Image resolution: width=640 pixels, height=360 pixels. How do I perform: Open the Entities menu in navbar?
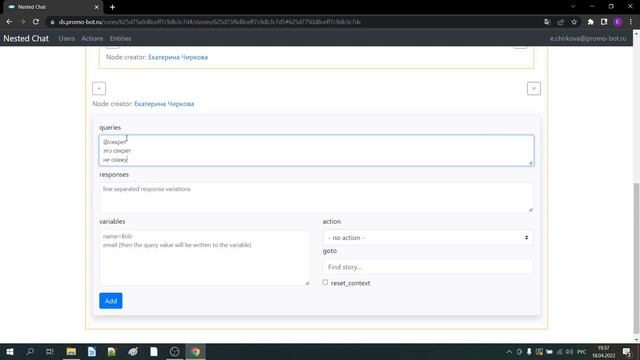(x=120, y=38)
